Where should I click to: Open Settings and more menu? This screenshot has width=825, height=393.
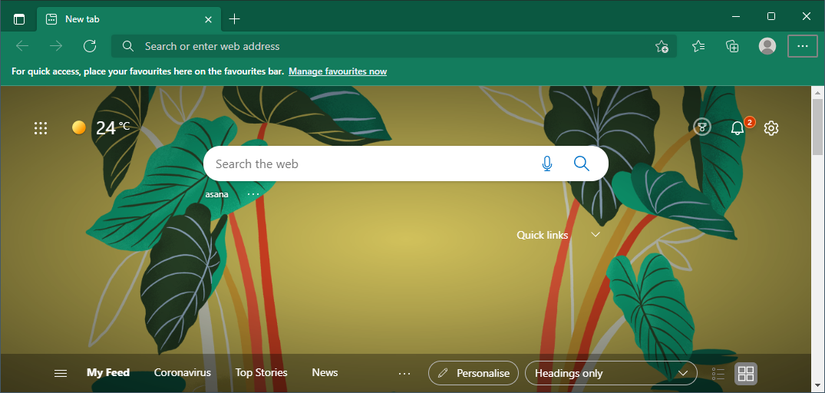point(802,46)
